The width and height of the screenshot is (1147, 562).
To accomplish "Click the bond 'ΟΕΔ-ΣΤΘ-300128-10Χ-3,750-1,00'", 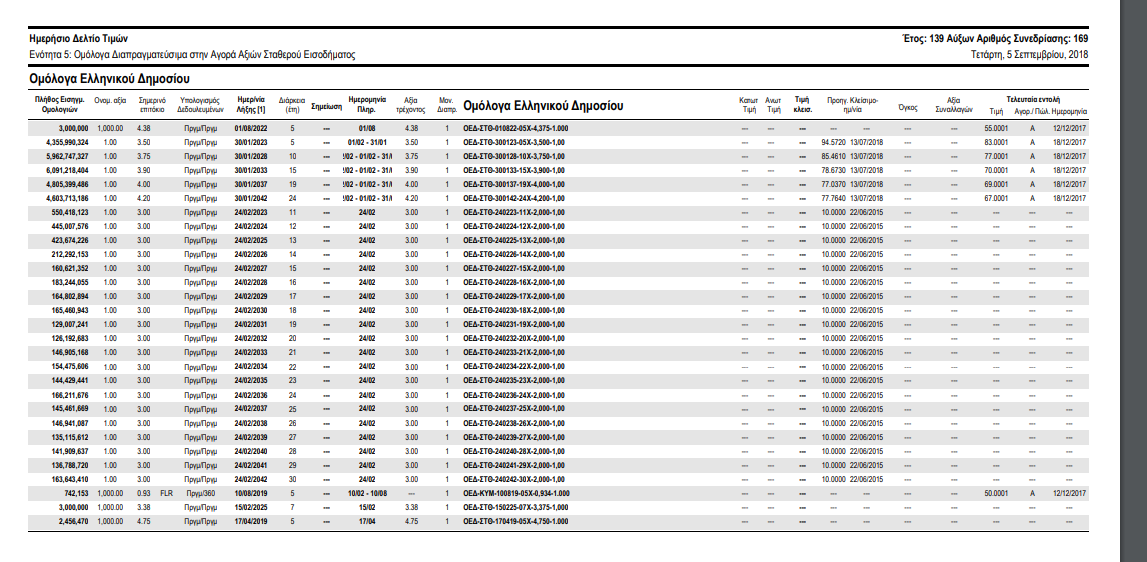I will click(514, 156).
